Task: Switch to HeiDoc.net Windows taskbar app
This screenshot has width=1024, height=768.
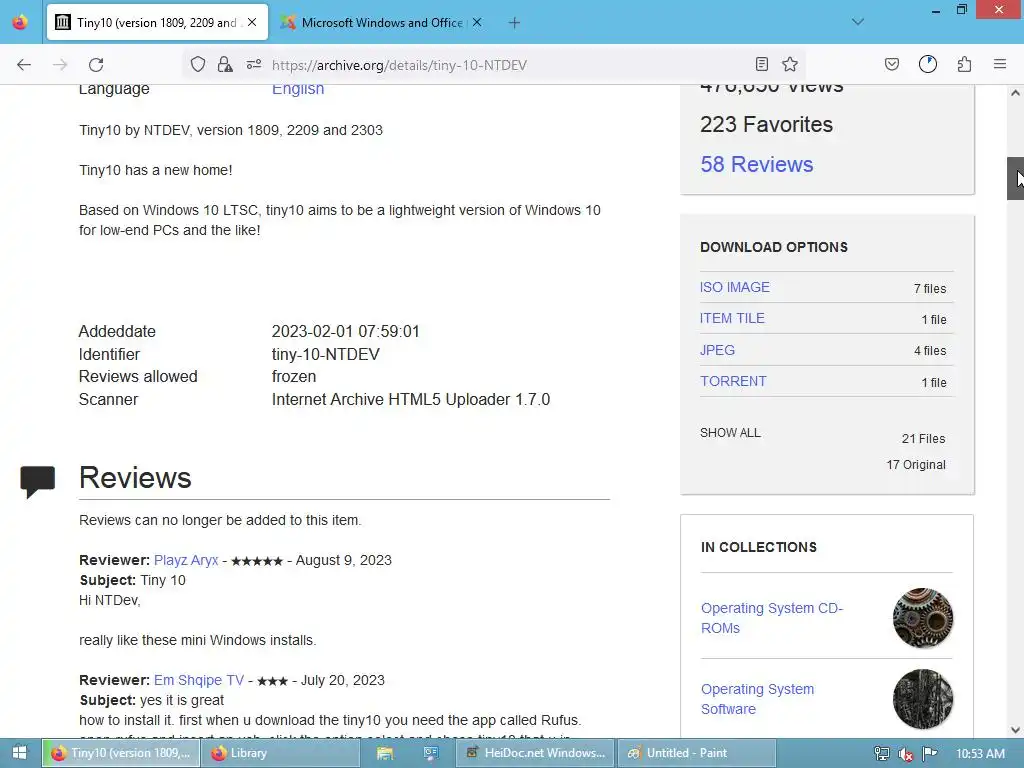Action: point(536,753)
